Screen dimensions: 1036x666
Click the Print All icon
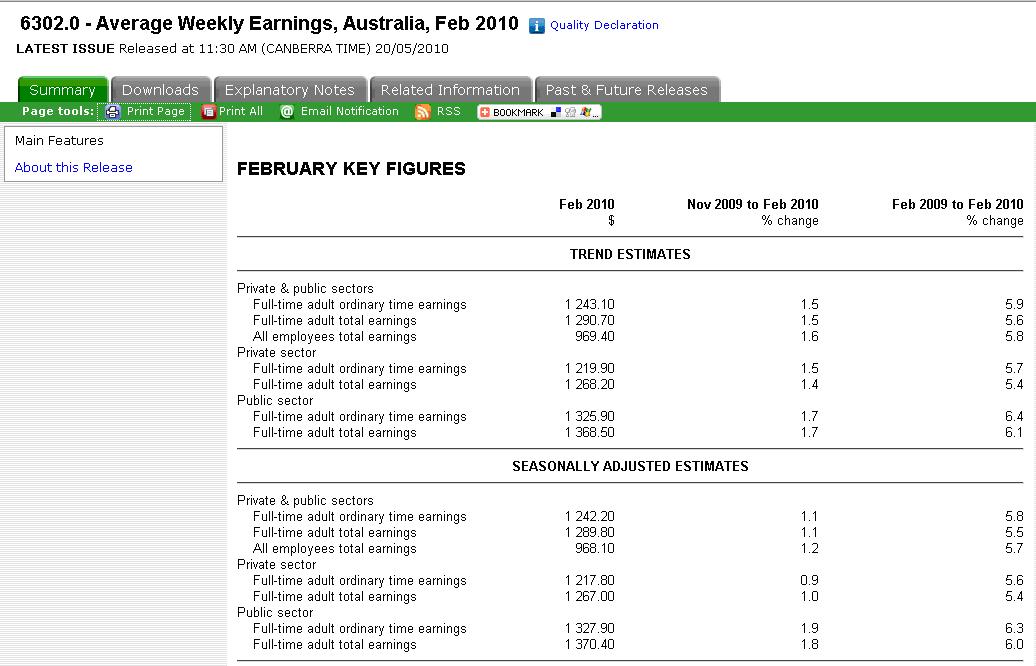(x=208, y=112)
